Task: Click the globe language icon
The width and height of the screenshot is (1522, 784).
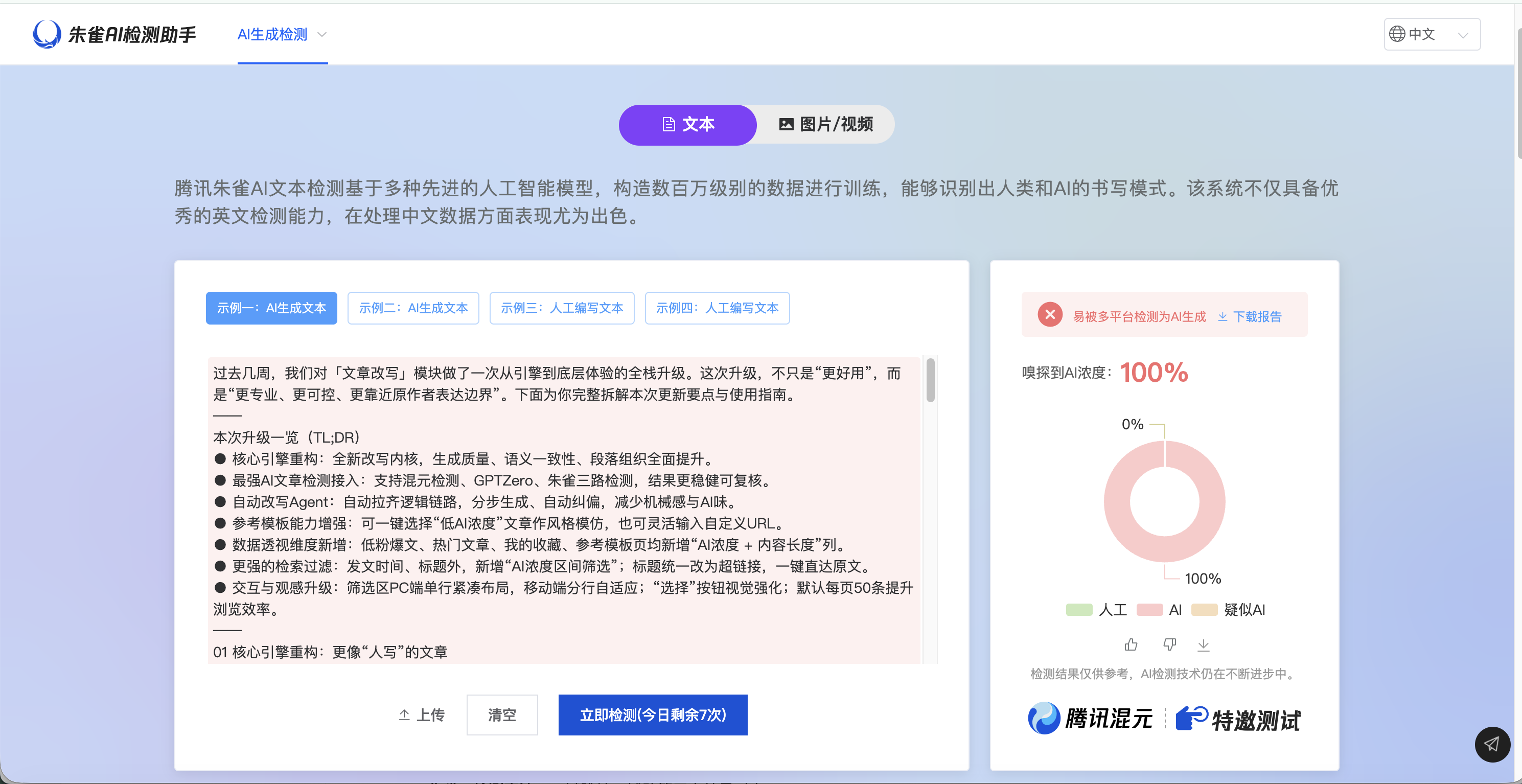Action: [1397, 34]
